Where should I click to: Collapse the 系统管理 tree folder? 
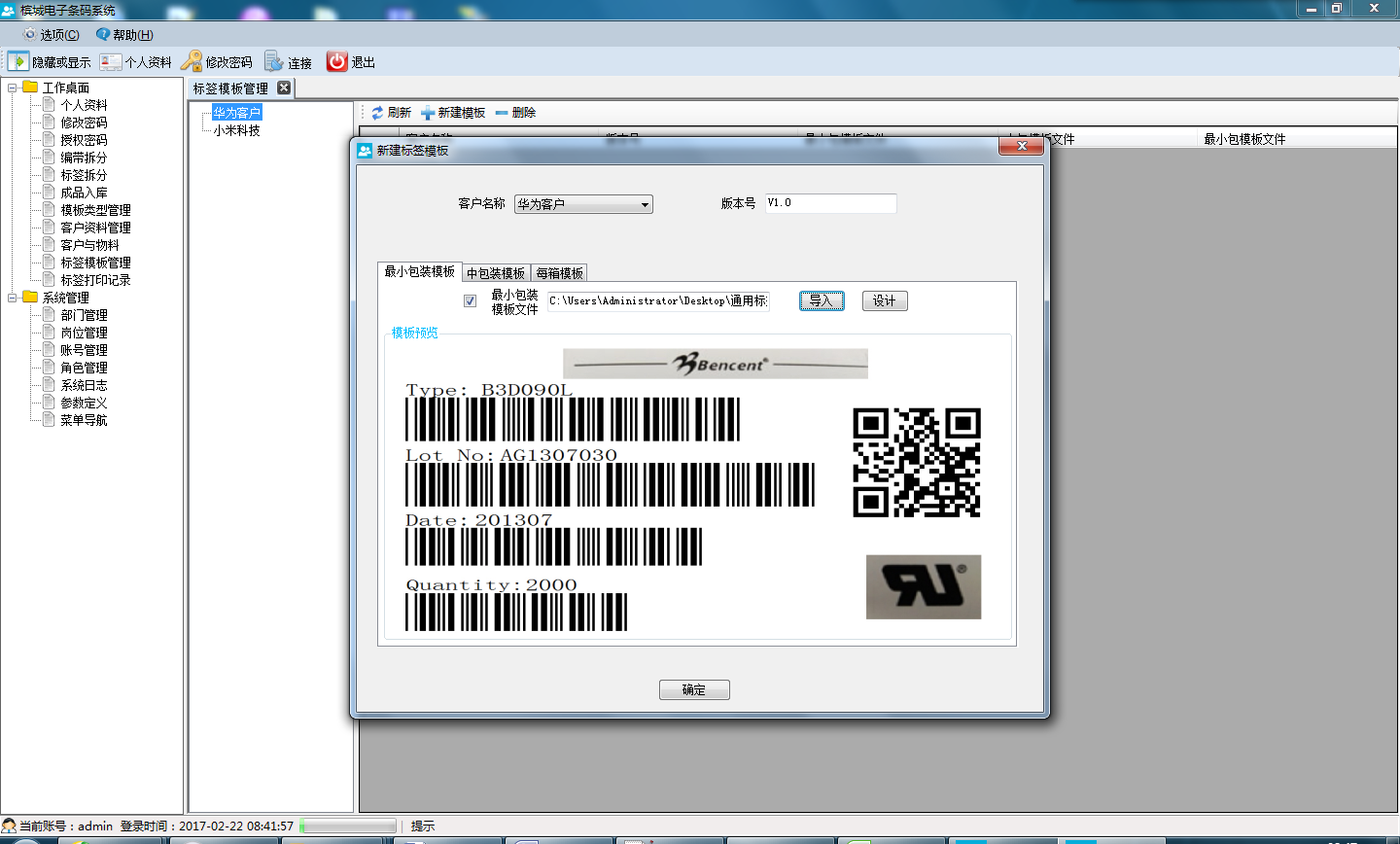[13, 298]
